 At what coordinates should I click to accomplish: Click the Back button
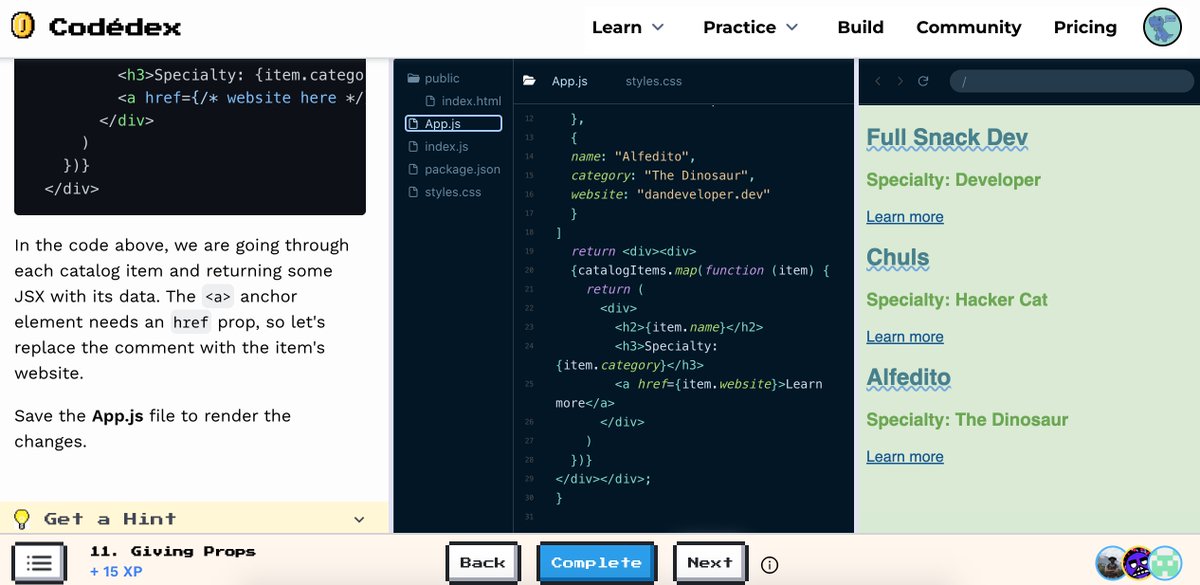point(483,563)
